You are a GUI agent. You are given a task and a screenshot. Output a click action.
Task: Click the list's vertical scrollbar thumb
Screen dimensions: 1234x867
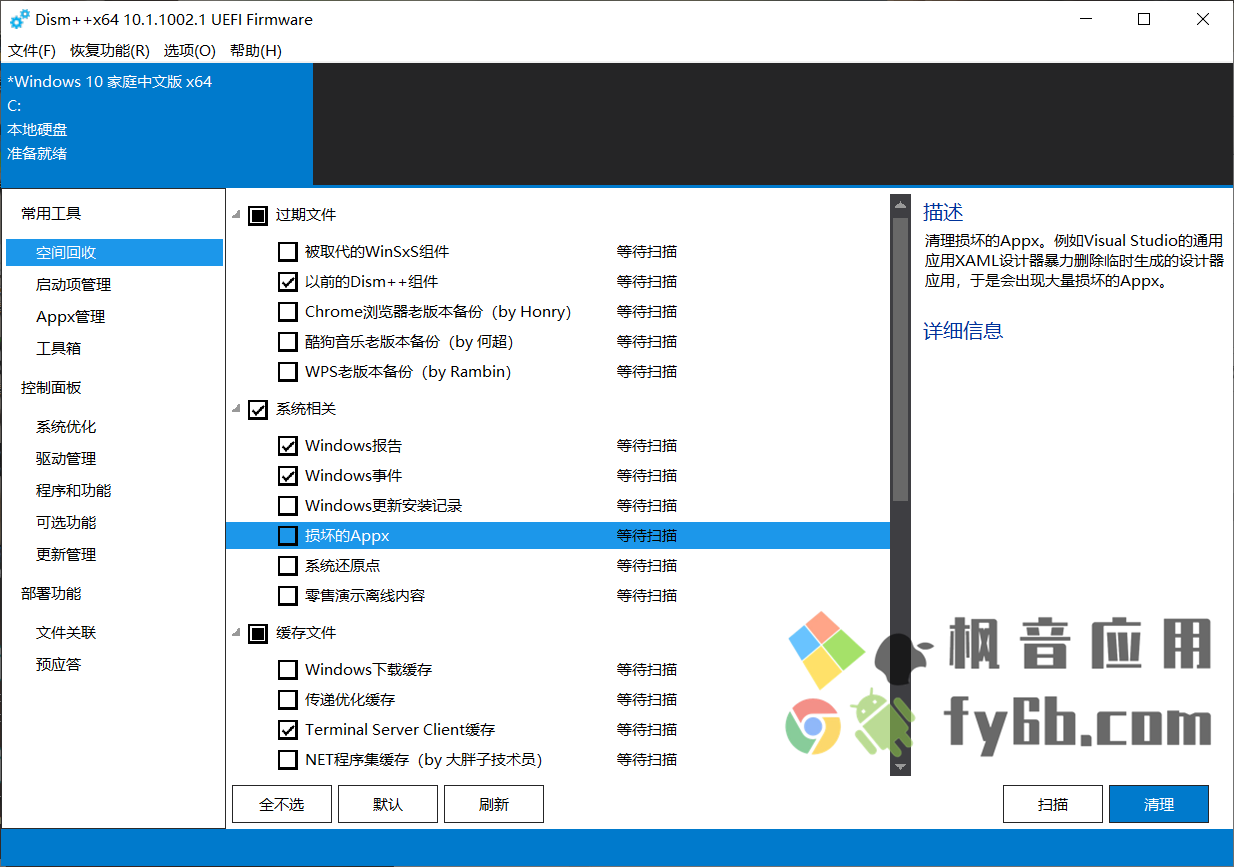(x=900, y=357)
